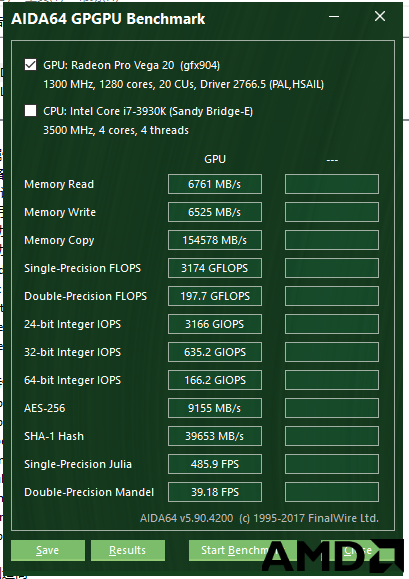Screen dimensions: 409x579
Task: Close the AIDA64 GPGPU Benchmark window
Action: [x=380, y=16]
